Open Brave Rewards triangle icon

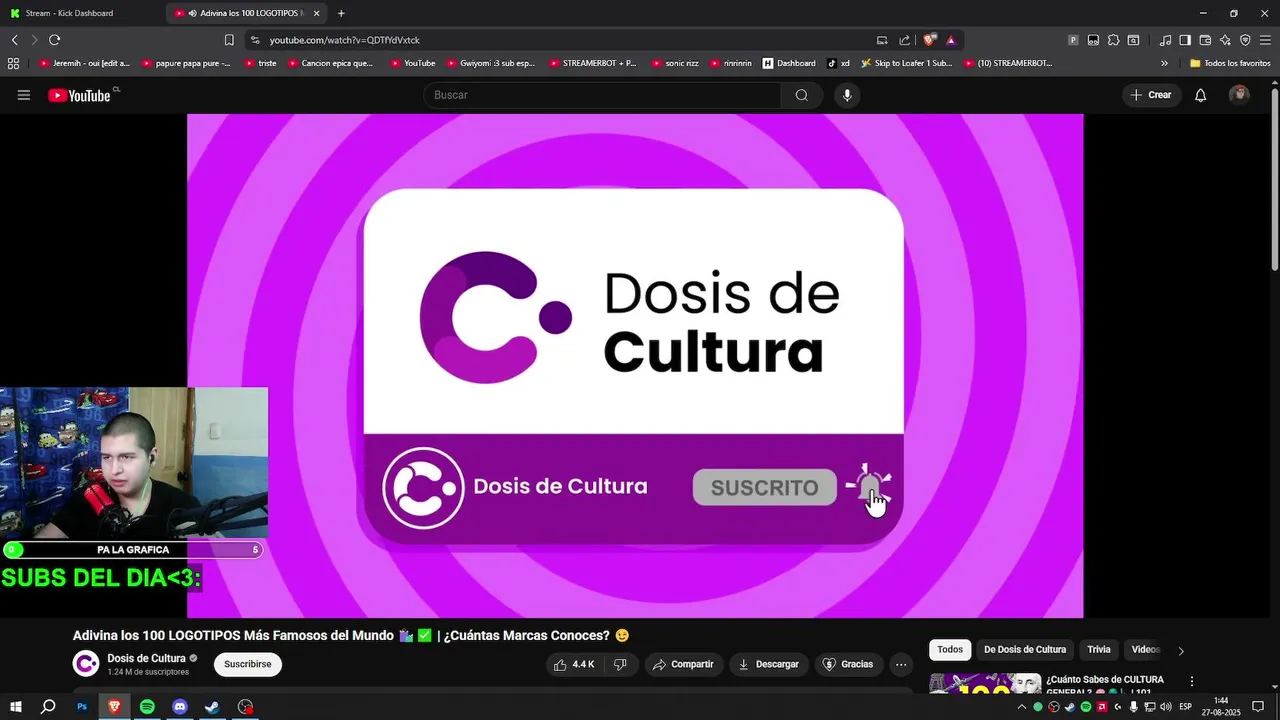tap(951, 40)
